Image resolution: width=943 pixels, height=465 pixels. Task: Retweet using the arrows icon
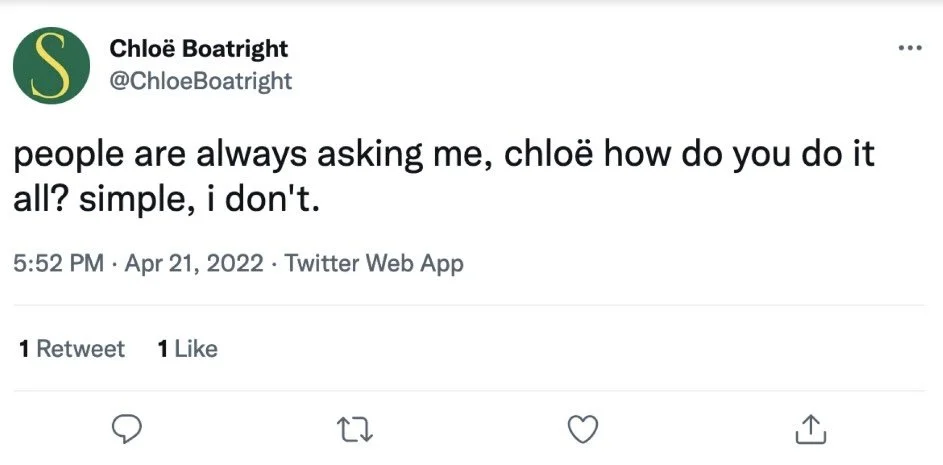click(x=355, y=429)
